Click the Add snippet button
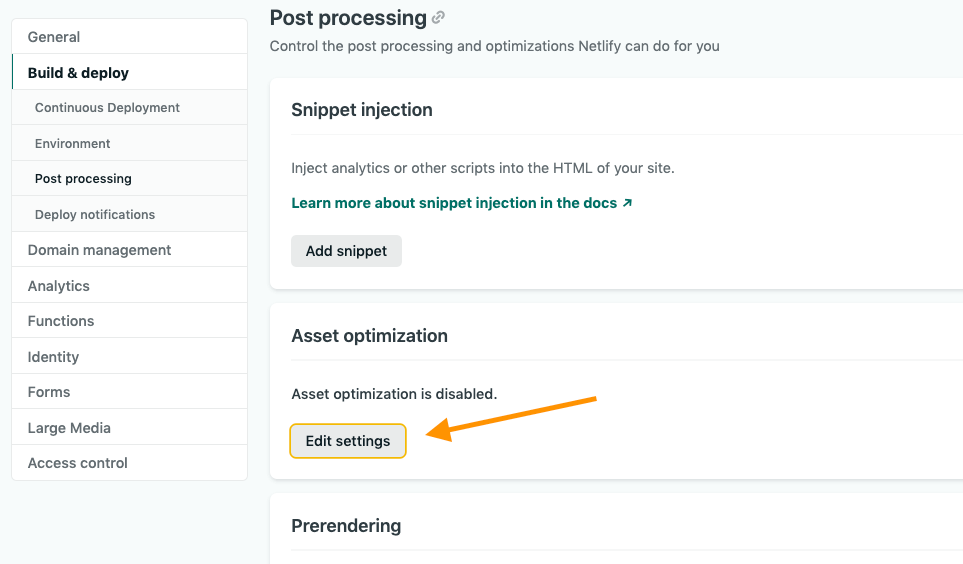This screenshot has height=564, width=963. 346,251
